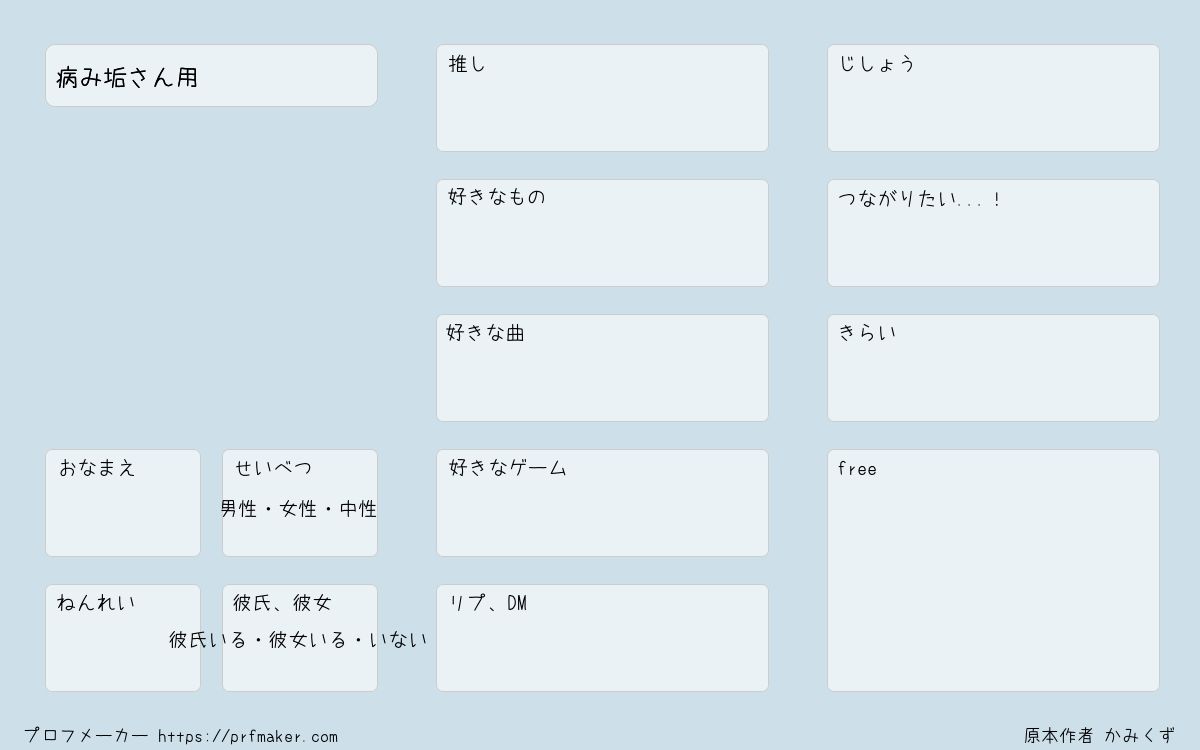
Task: Pick 彼女いる relationship option
Action: 308,640
